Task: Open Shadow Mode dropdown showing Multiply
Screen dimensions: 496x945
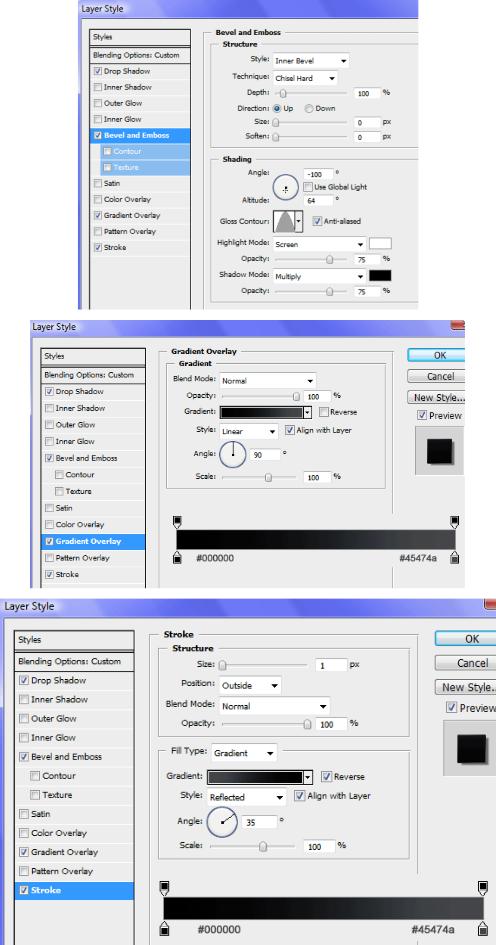Action: point(319,276)
